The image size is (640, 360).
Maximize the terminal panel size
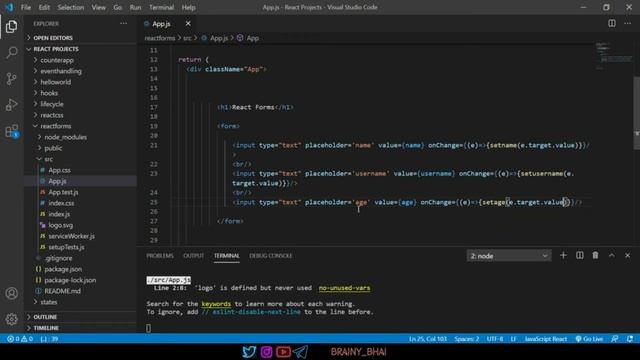coord(611,256)
